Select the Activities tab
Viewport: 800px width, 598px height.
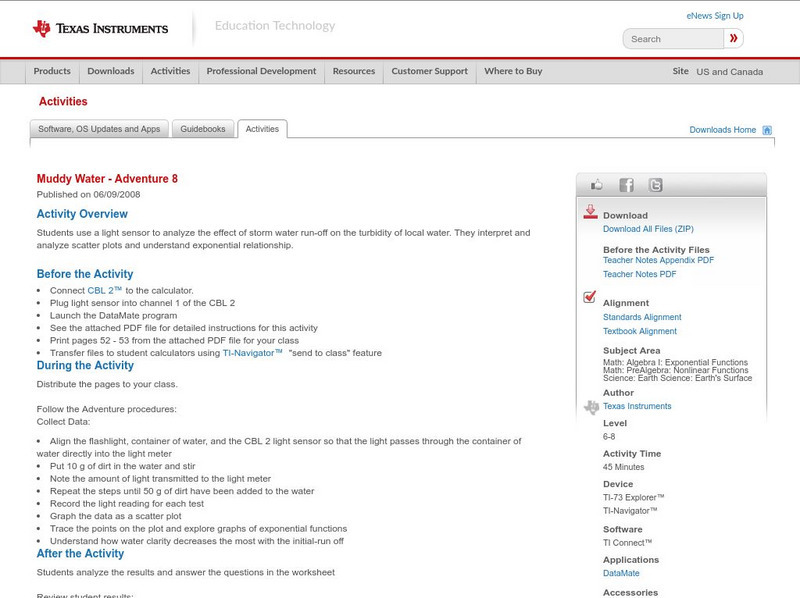[x=262, y=129]
